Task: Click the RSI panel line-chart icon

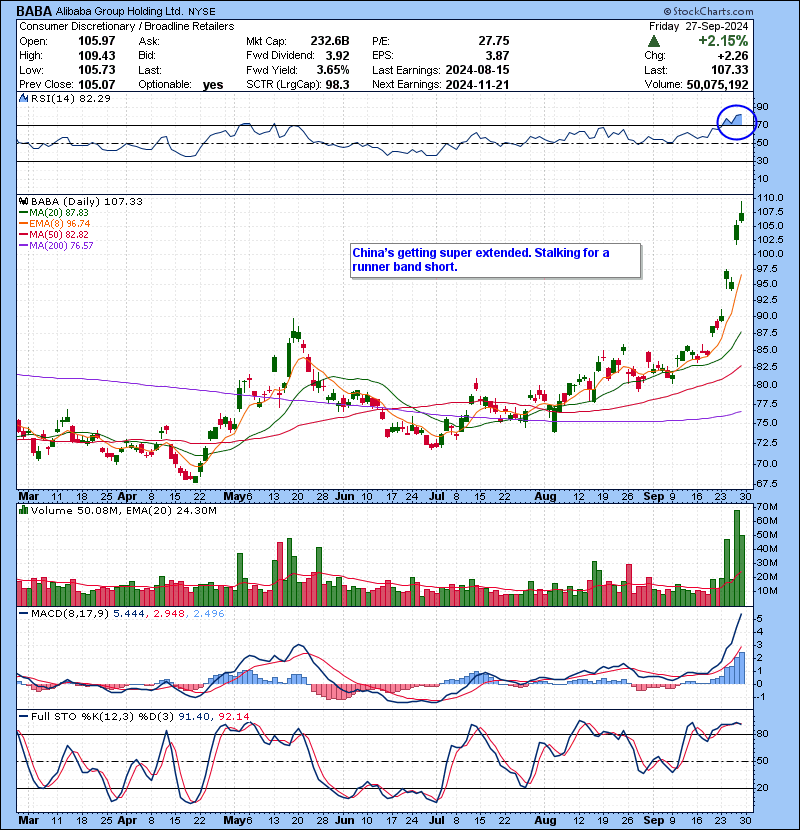Action: (x=23, y=98)
